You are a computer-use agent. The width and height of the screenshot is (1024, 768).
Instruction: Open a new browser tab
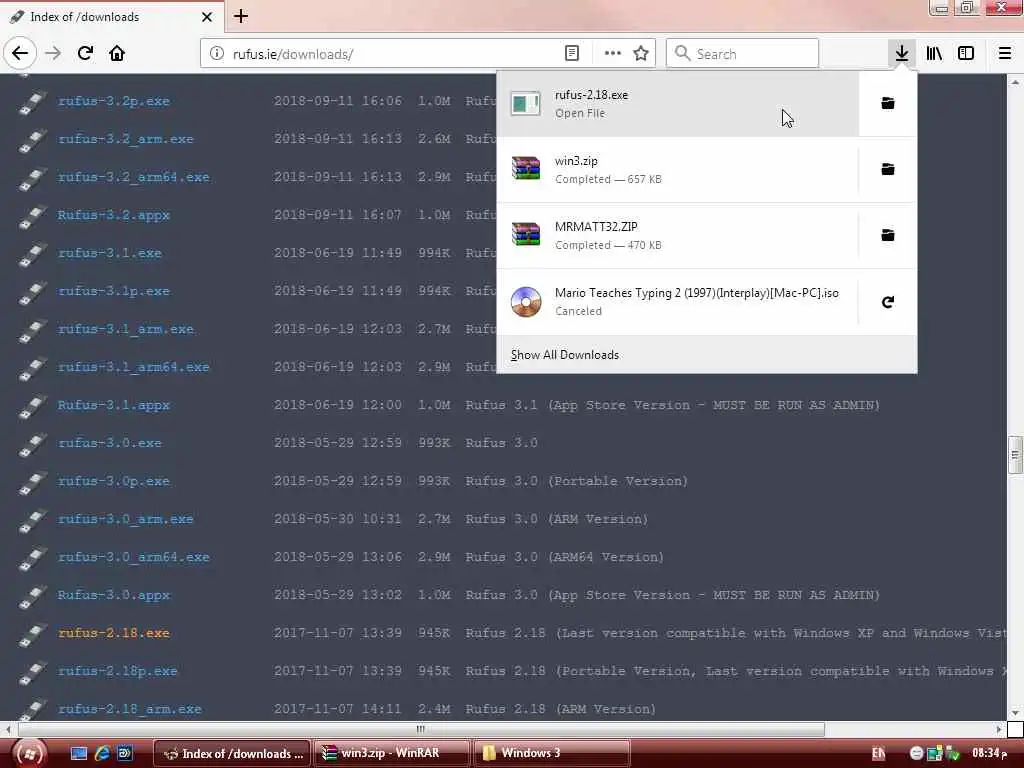pos(241,16)
